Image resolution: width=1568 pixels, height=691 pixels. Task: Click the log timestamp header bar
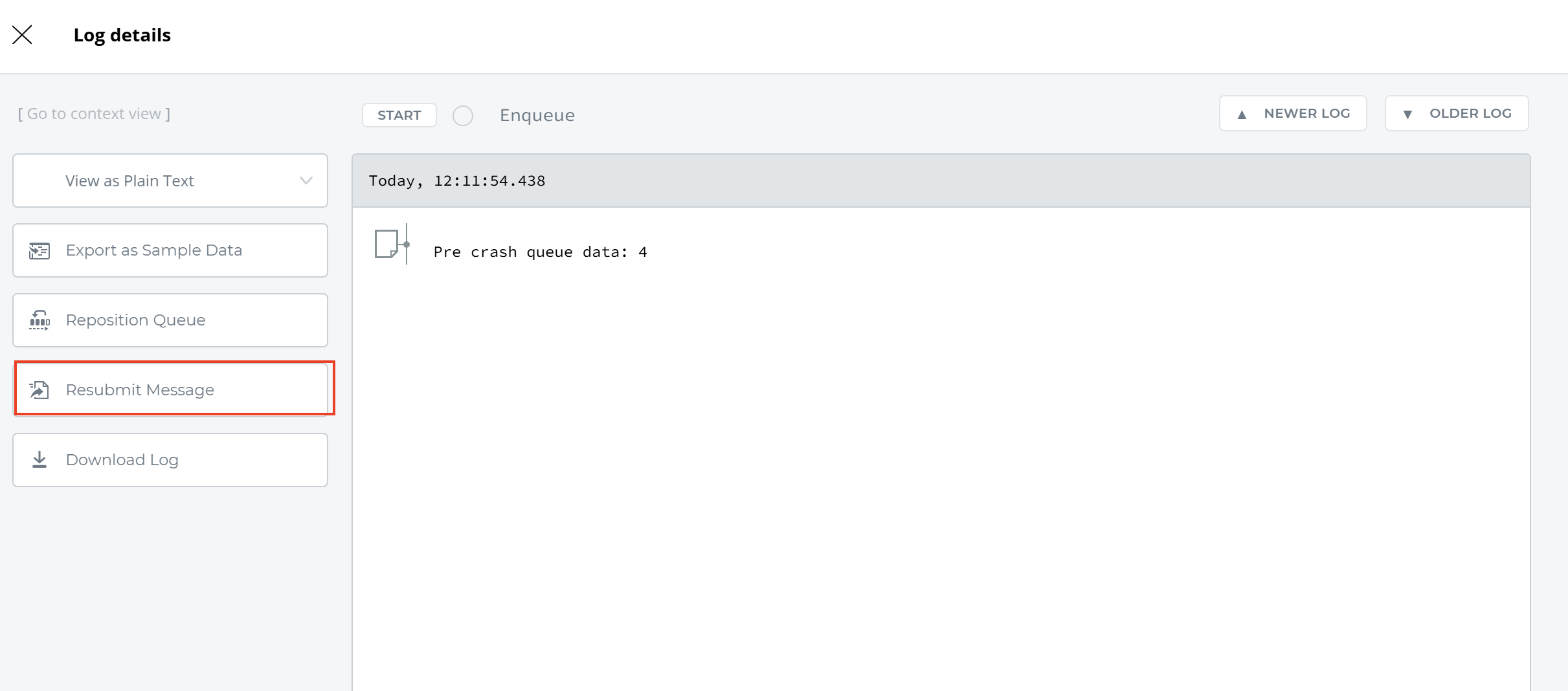(941, 181)
